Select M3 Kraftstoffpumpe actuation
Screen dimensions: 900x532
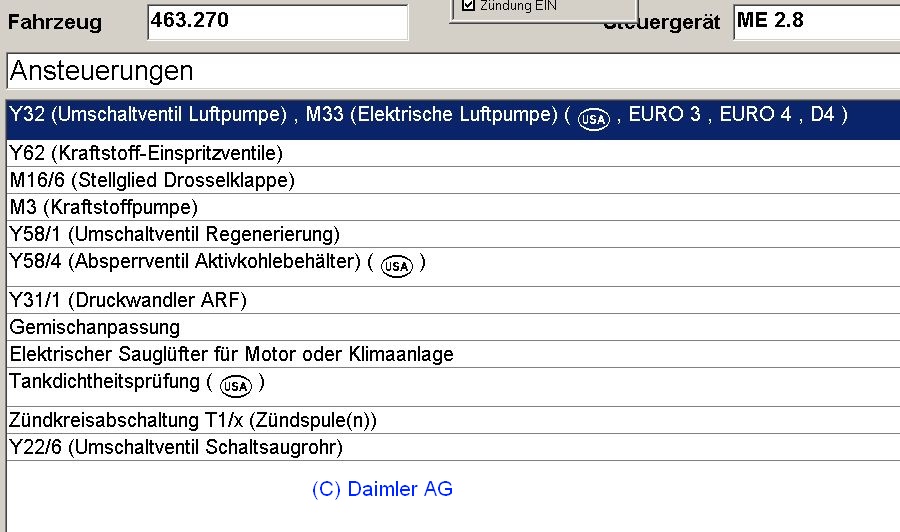(x=104, y=207)
